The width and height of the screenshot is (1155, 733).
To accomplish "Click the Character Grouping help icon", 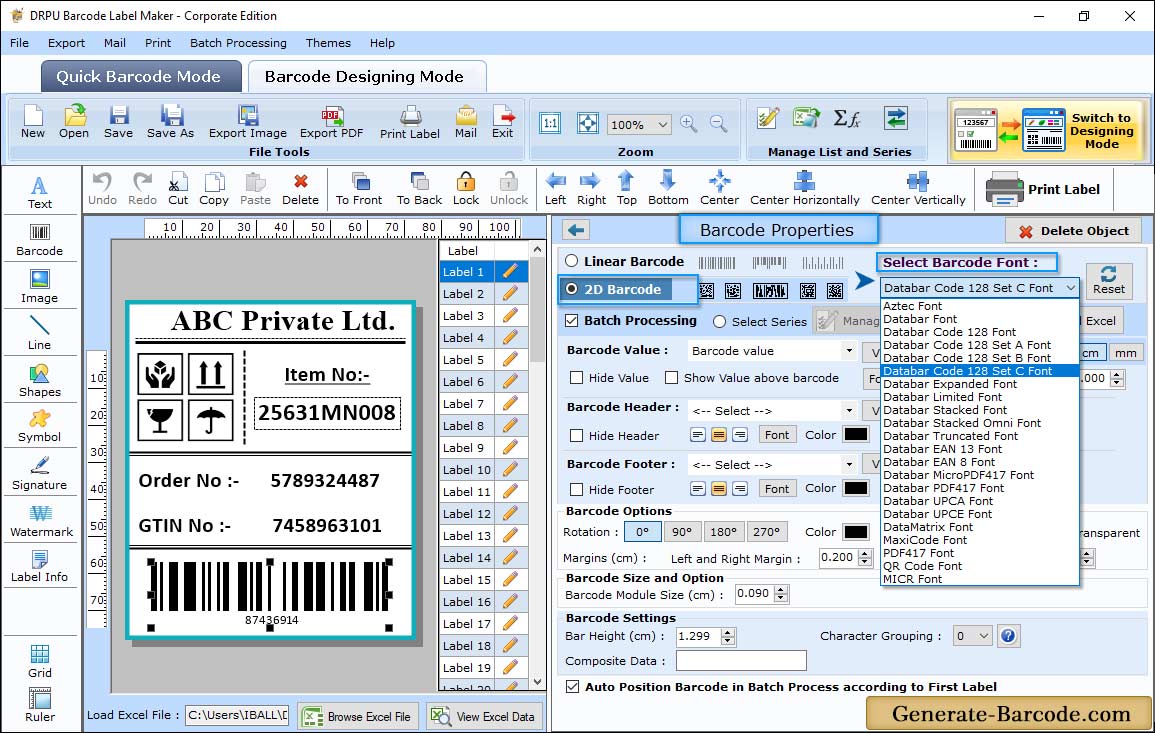I will point(1008,636).
